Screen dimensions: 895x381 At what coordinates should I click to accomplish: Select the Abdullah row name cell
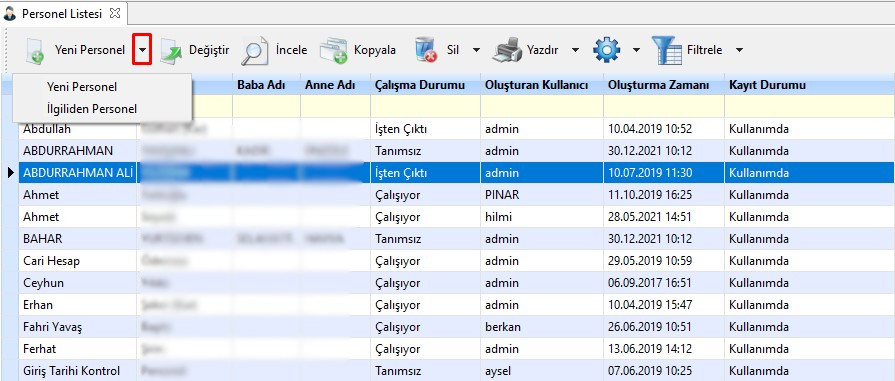78,129
